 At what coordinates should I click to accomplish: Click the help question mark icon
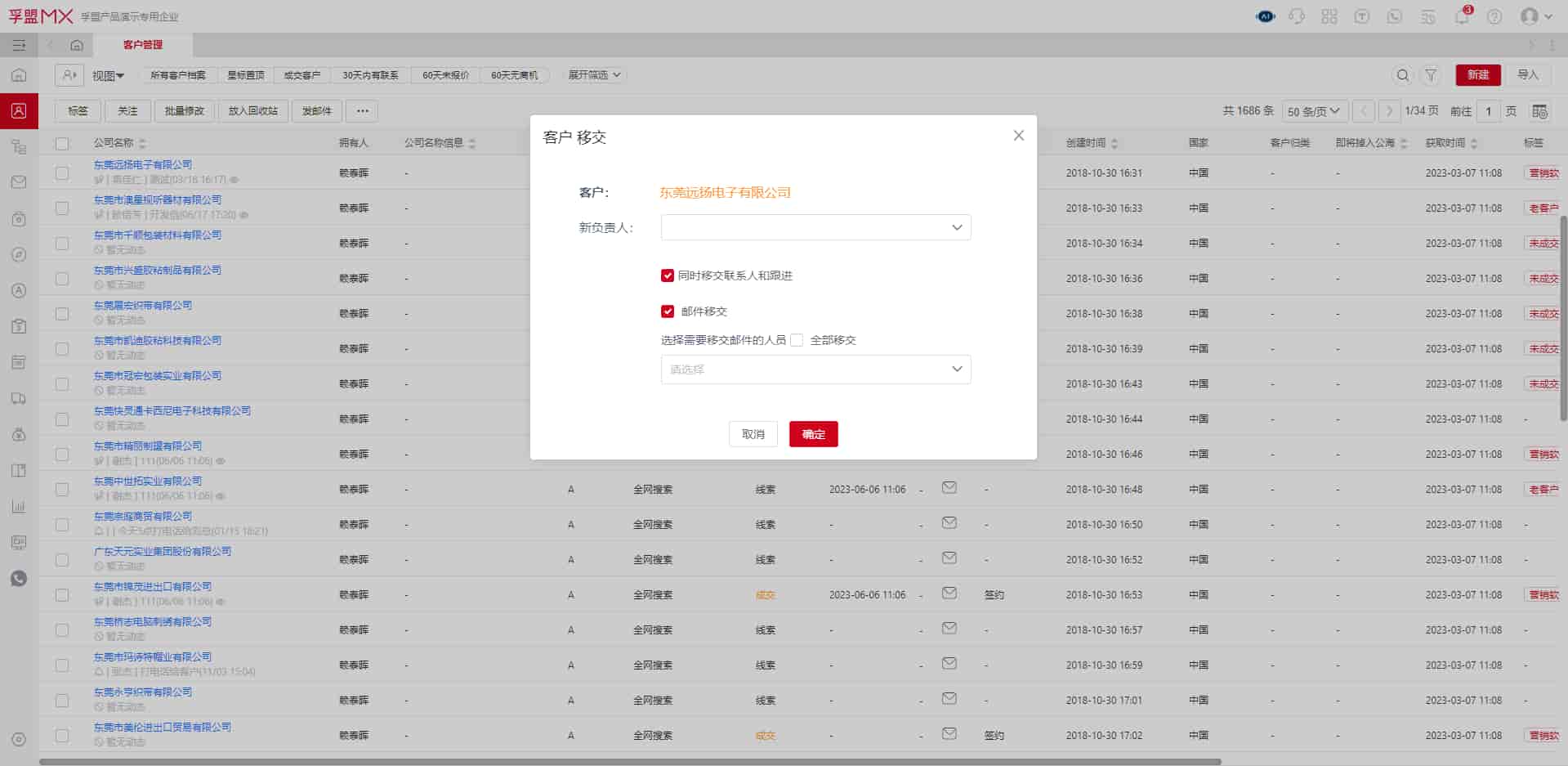pos(1494,17)
